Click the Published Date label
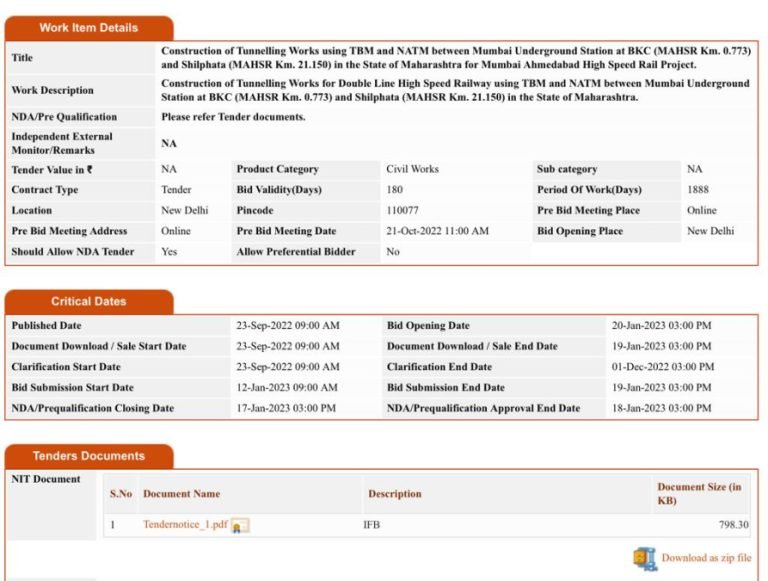Image resolution: width=768 pixels, height=581 pixels. pos(47,325)
